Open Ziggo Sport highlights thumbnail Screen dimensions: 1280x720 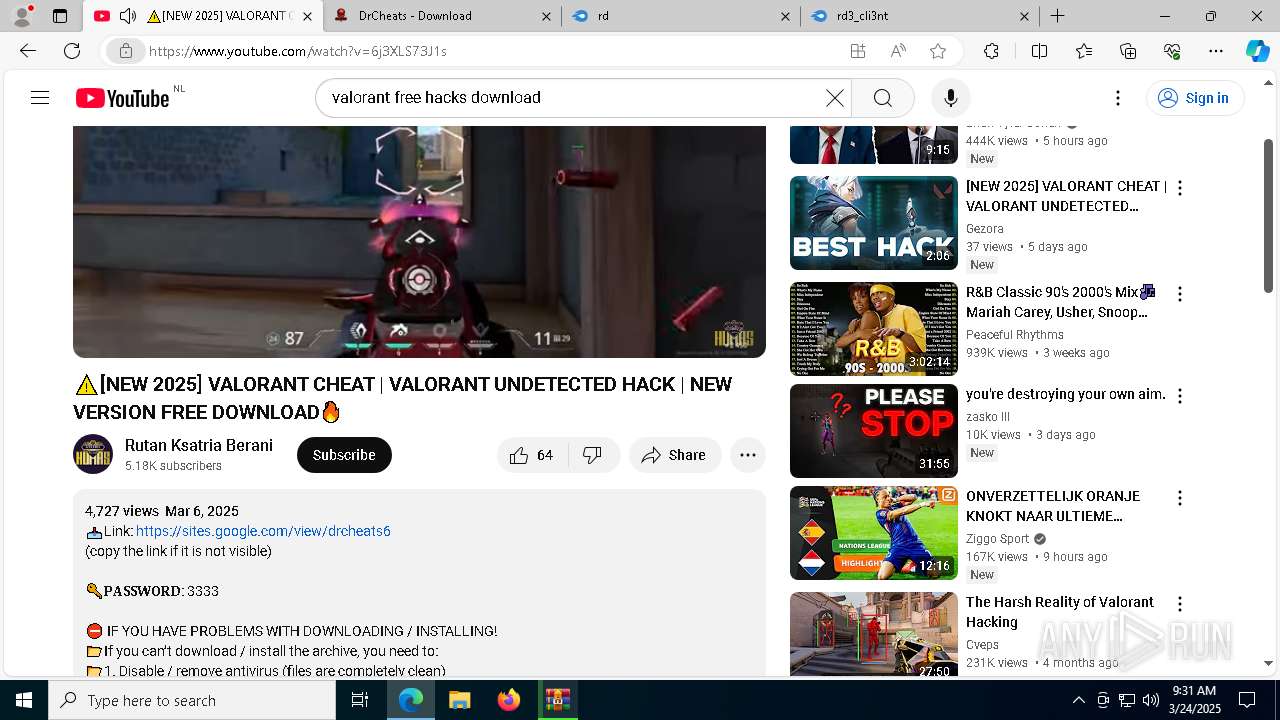874,533
